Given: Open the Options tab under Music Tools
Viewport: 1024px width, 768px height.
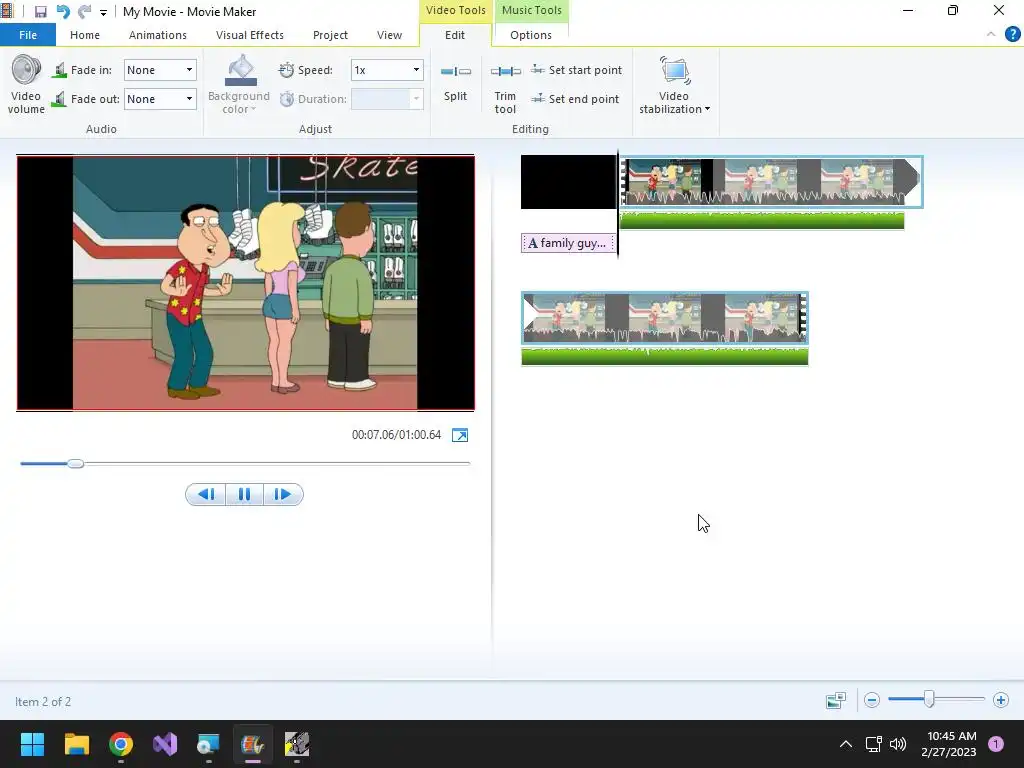Looking at the screenshot, I should click(531, 35).
